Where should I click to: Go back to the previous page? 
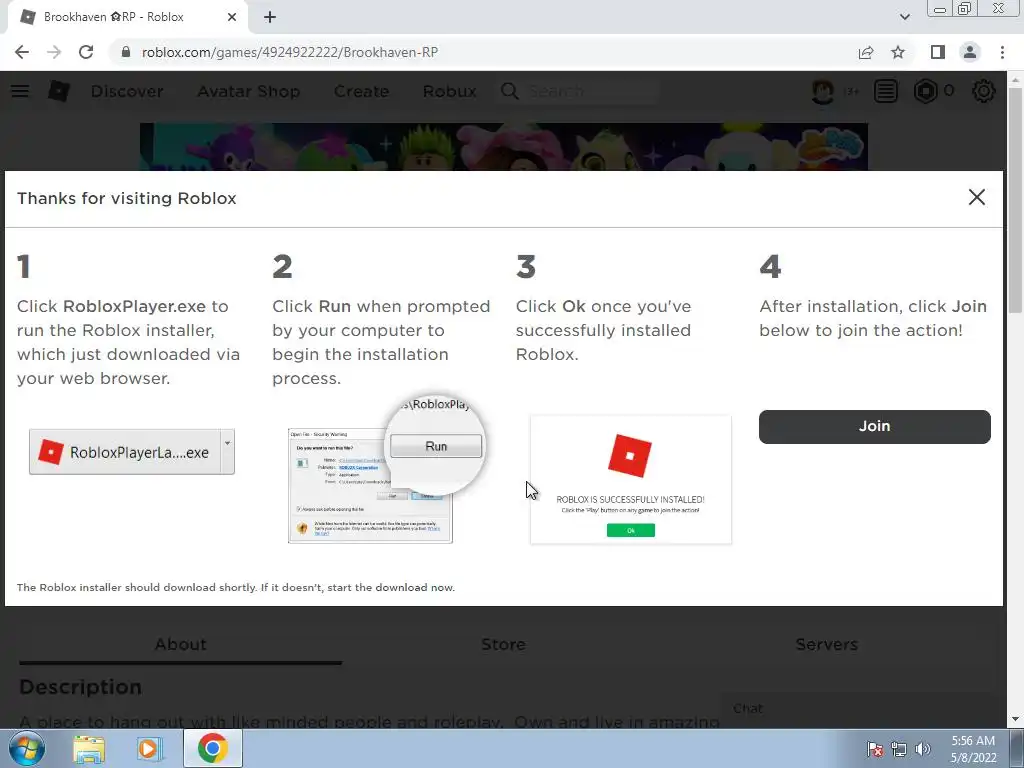coord(22,52)
